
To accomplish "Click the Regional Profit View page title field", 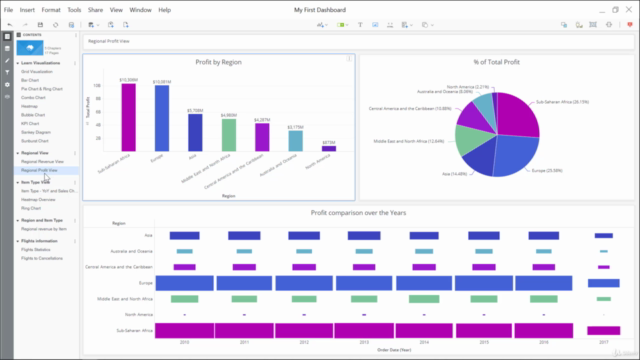I will 358,41.
